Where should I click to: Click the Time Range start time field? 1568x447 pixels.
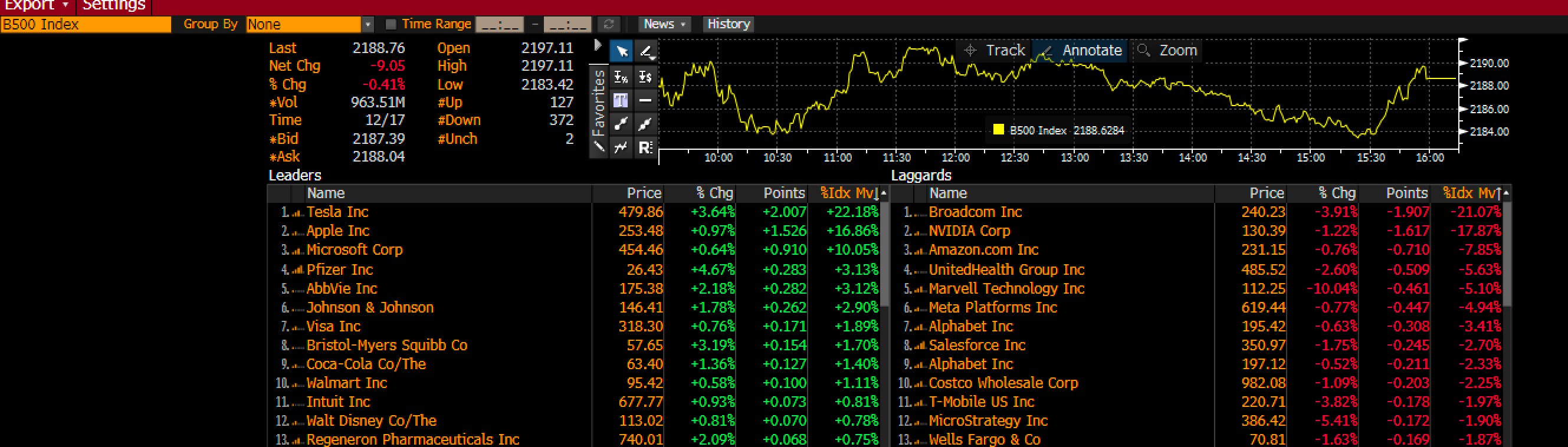click(x=499, y=24)
